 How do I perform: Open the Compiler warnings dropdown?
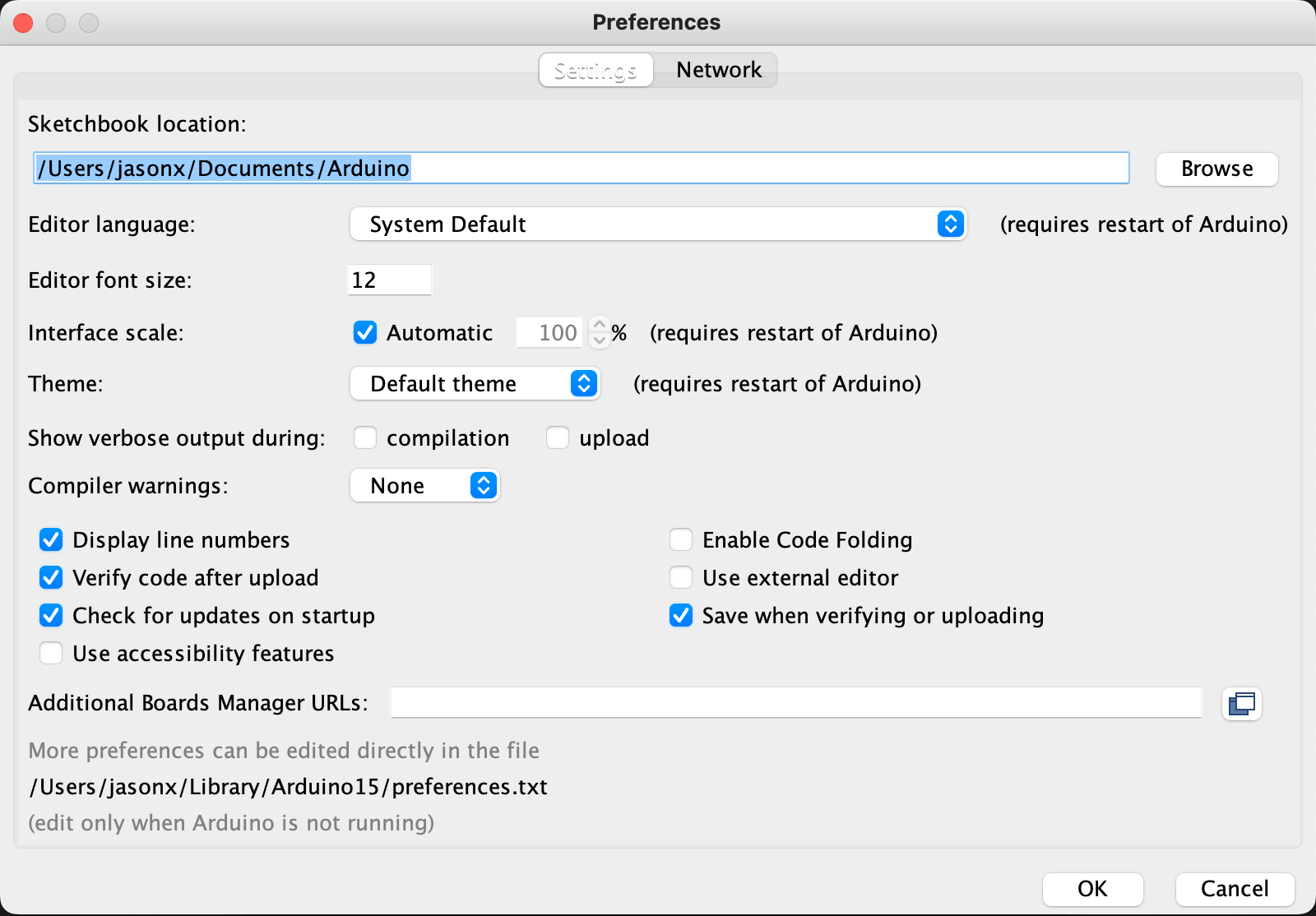pyautogui.click(x=425, y=485)
